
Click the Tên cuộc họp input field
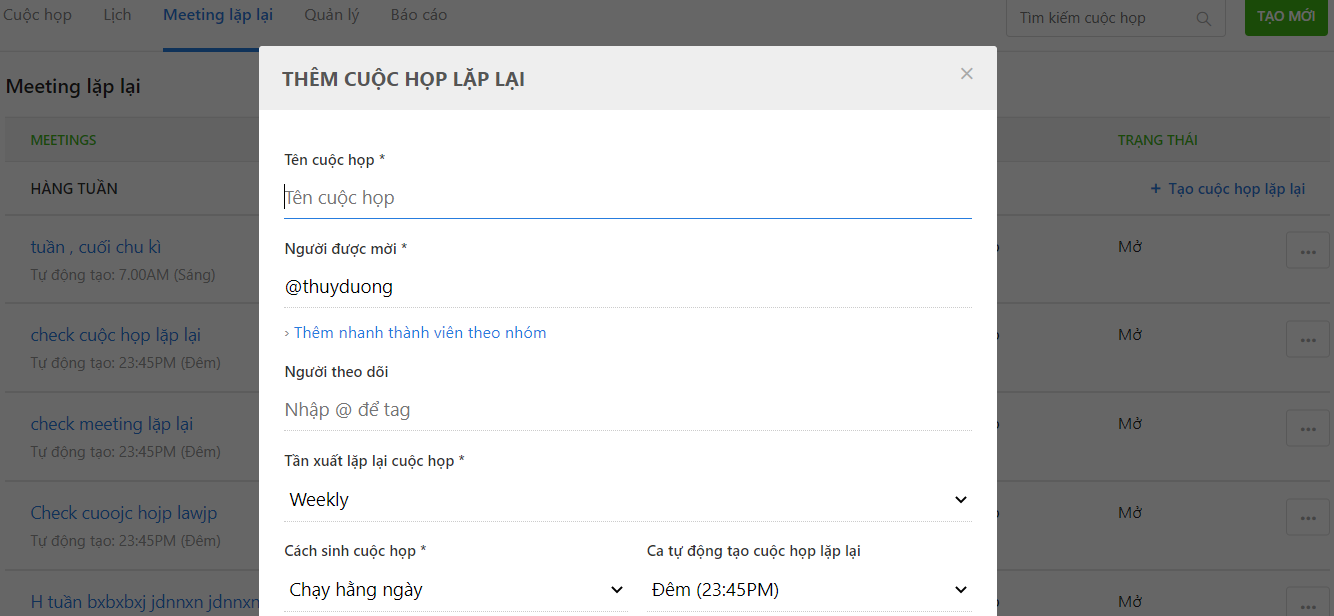(x=628, y=198)
